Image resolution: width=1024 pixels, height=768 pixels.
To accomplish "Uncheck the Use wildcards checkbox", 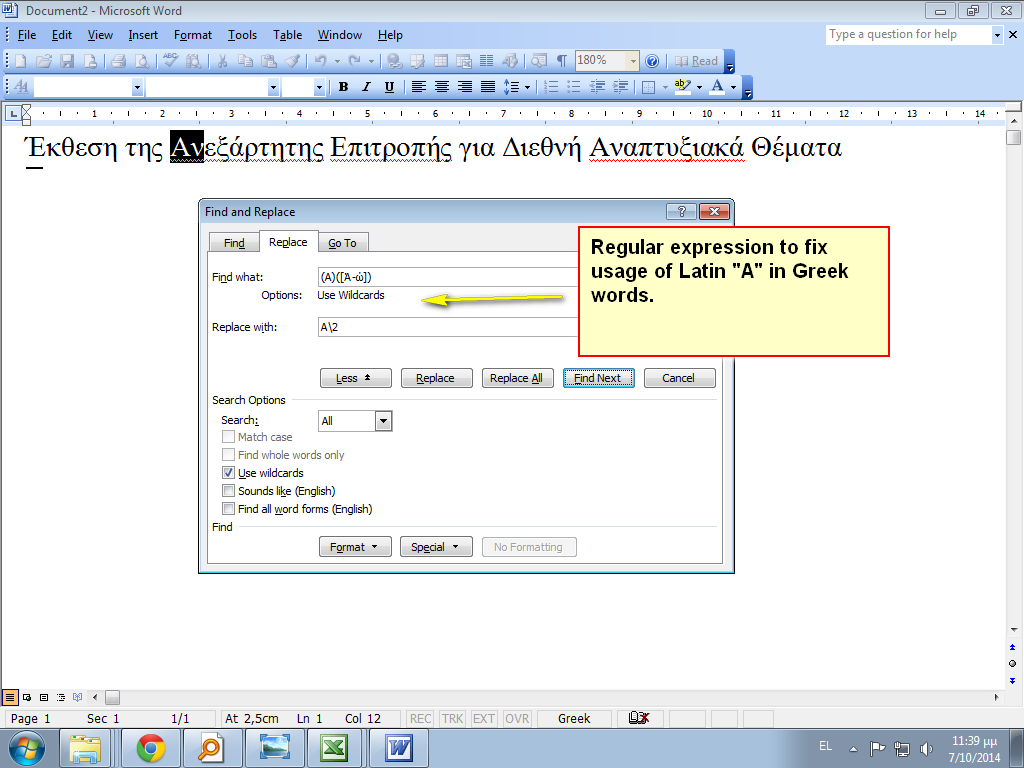I will pos(228,473).
